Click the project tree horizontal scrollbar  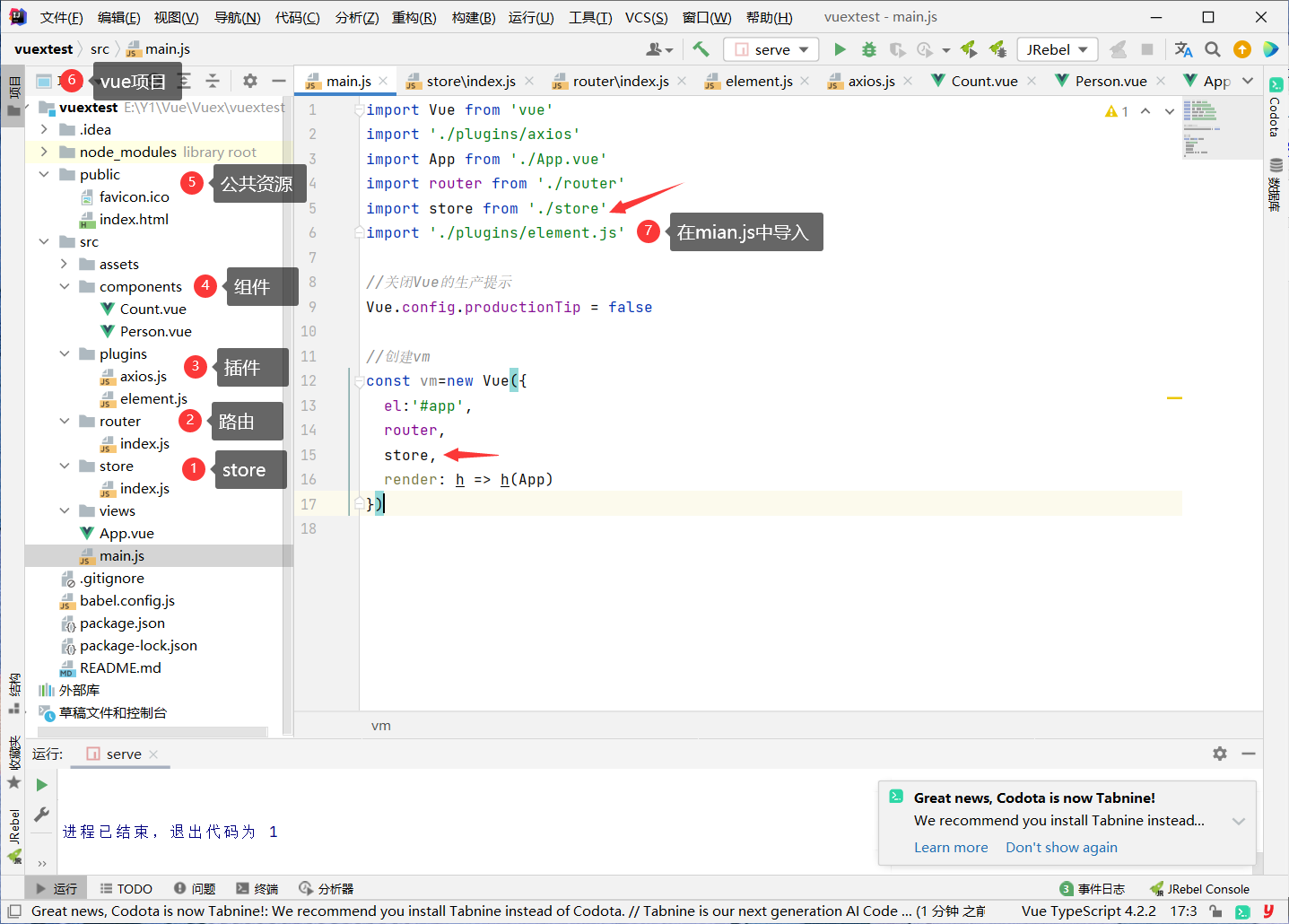pyautogui.click(x=152, y=731)
